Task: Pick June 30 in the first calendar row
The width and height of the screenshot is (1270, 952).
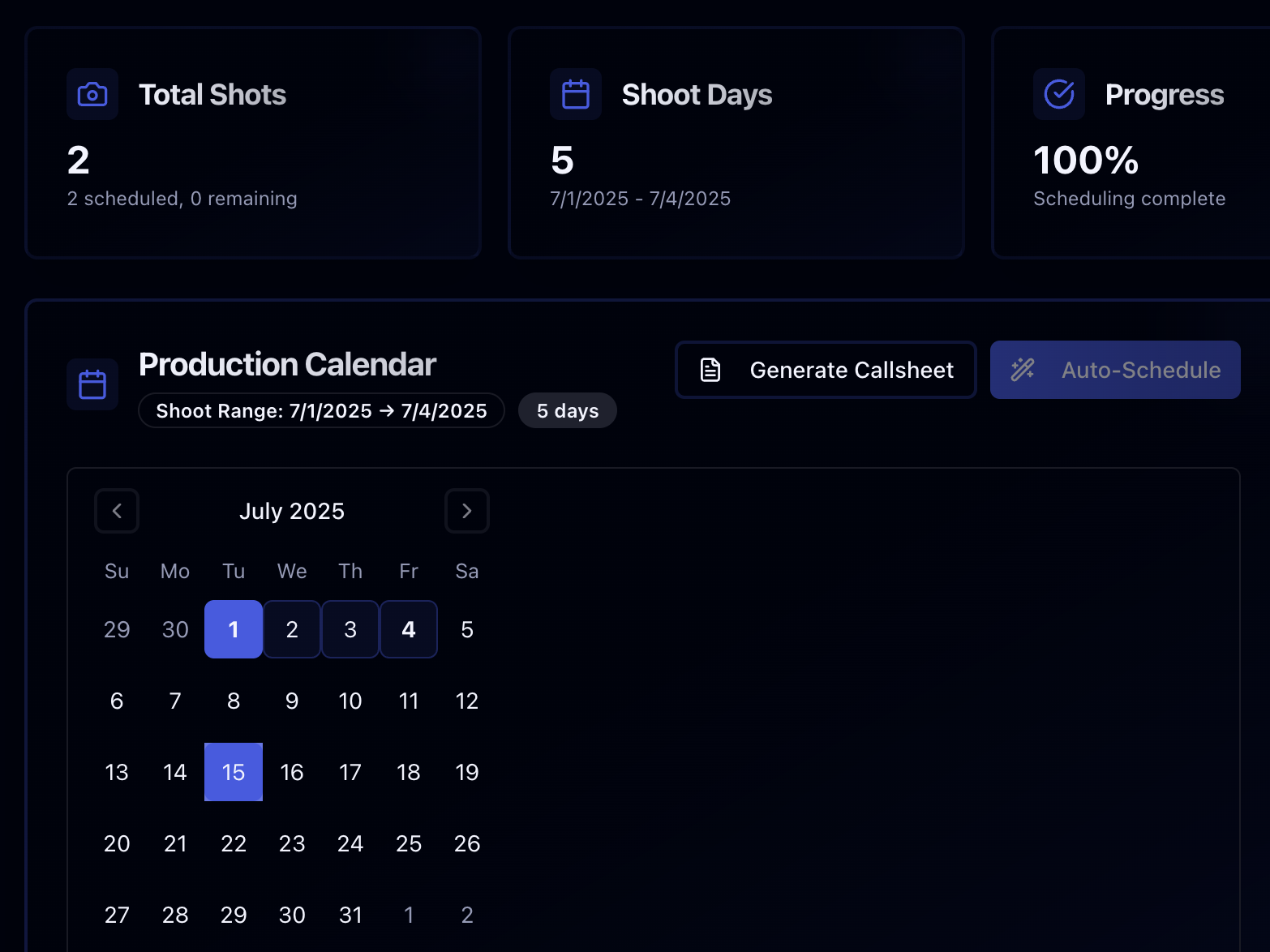Action: tap(175, 629)
